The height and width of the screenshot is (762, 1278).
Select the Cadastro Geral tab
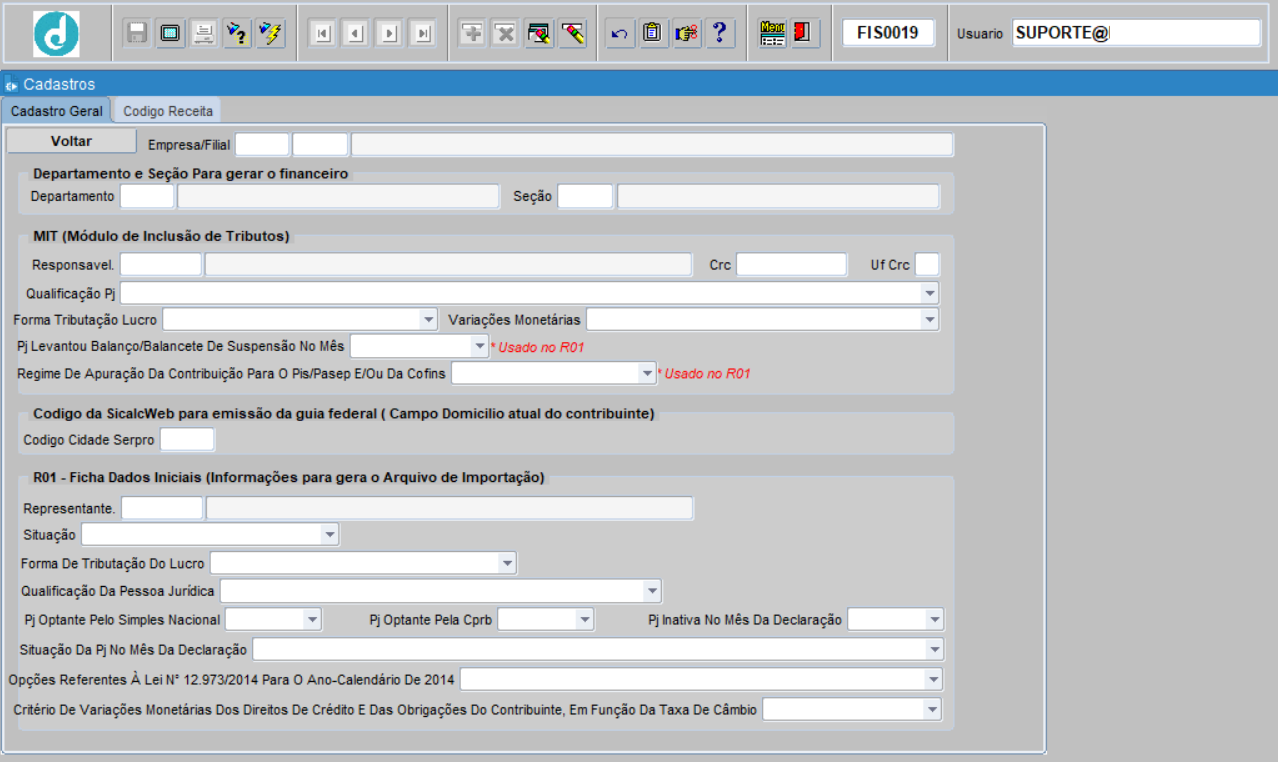pos(57,111)
